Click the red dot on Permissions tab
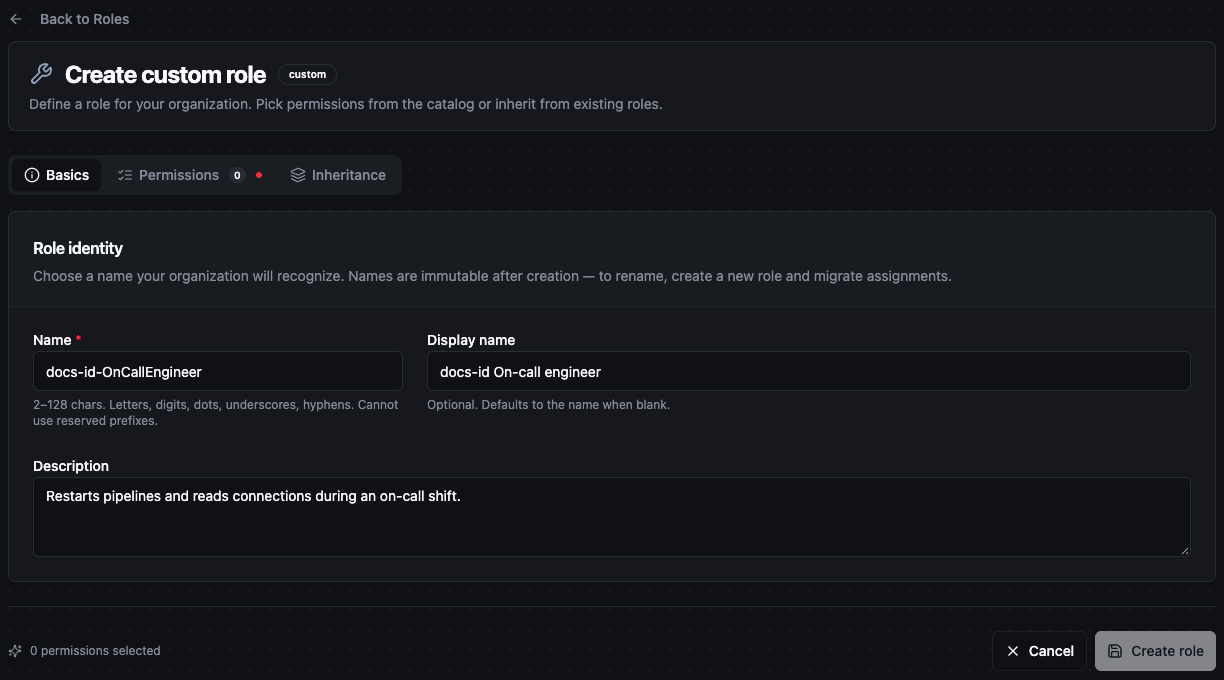 click(259, 175)
